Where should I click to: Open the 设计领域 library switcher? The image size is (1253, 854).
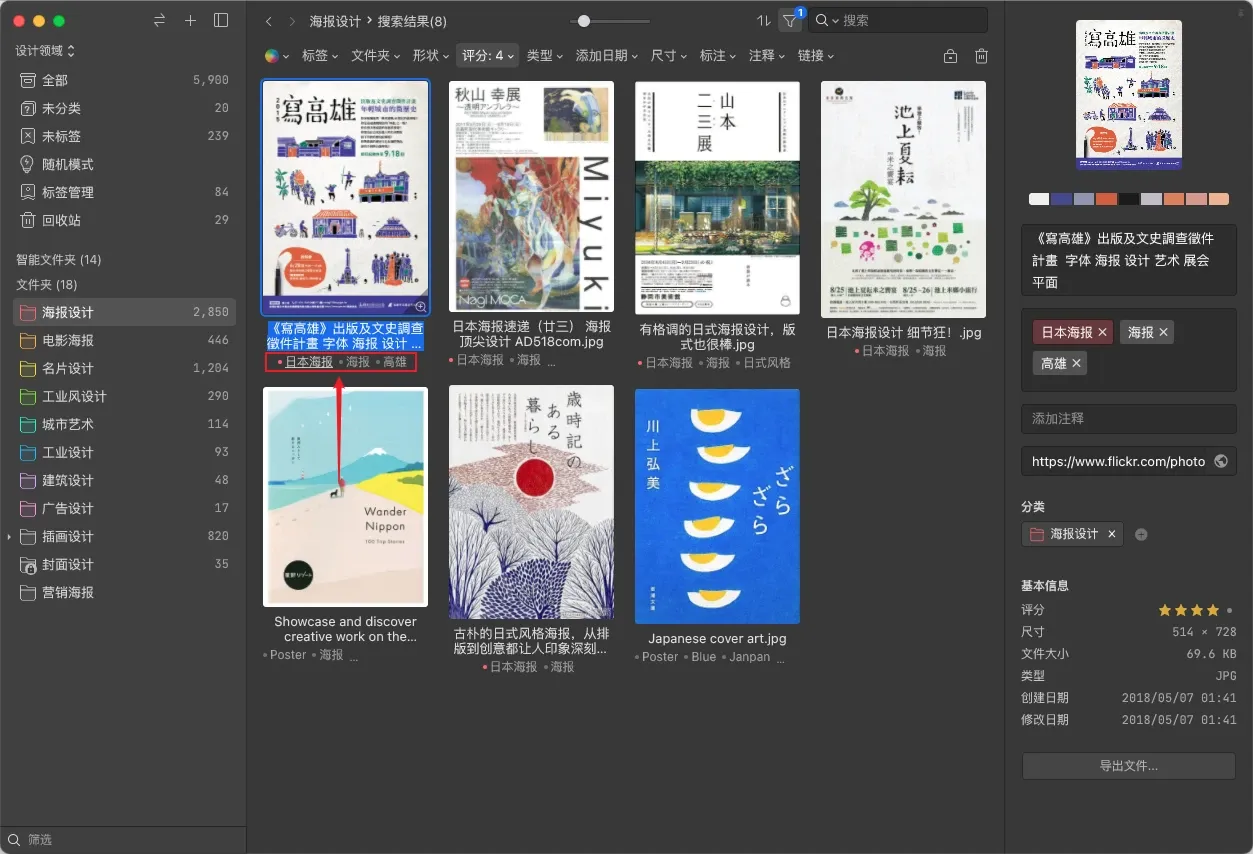coord(46,50)
